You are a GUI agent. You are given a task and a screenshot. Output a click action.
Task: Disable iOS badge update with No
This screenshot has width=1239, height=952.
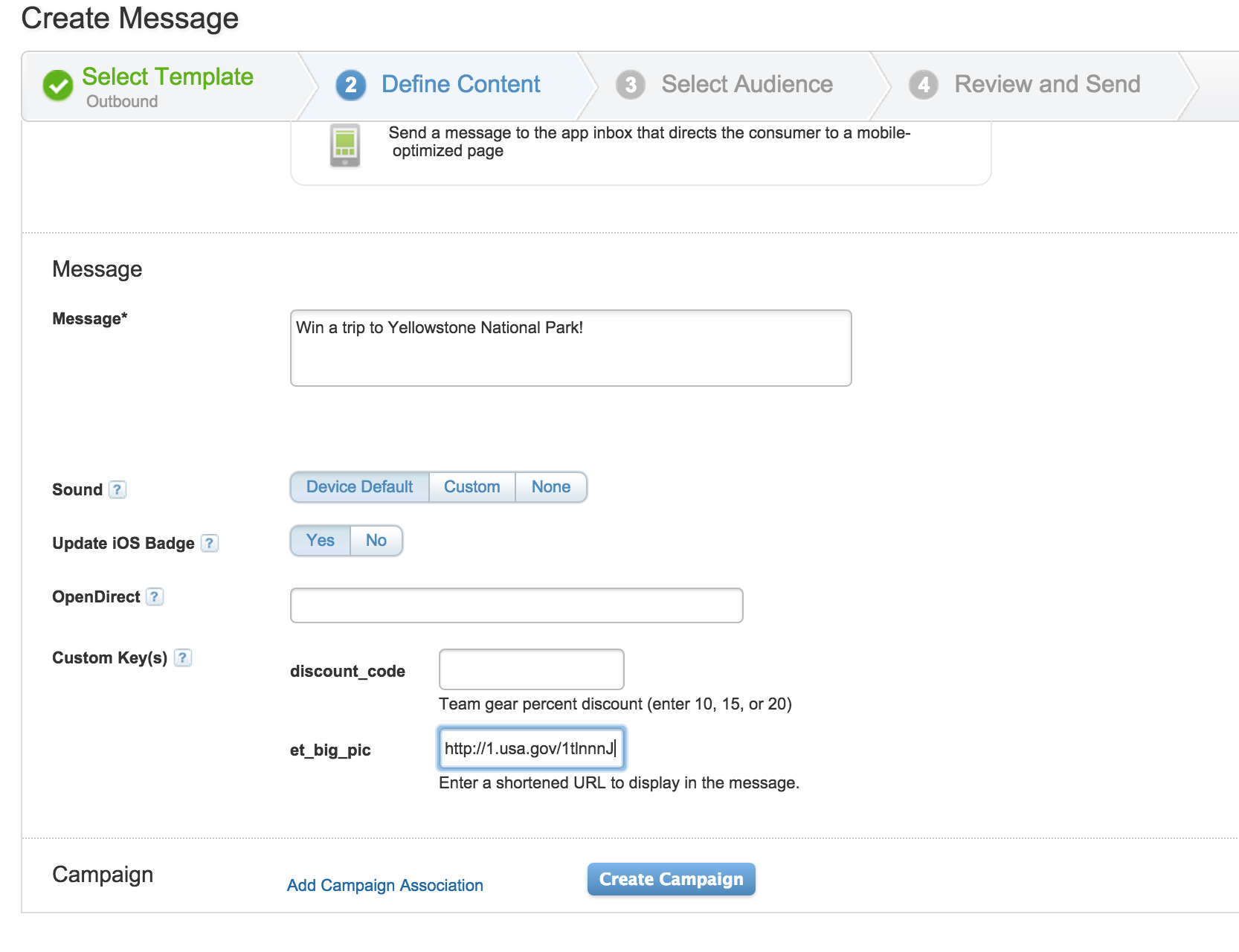[376, 541]
